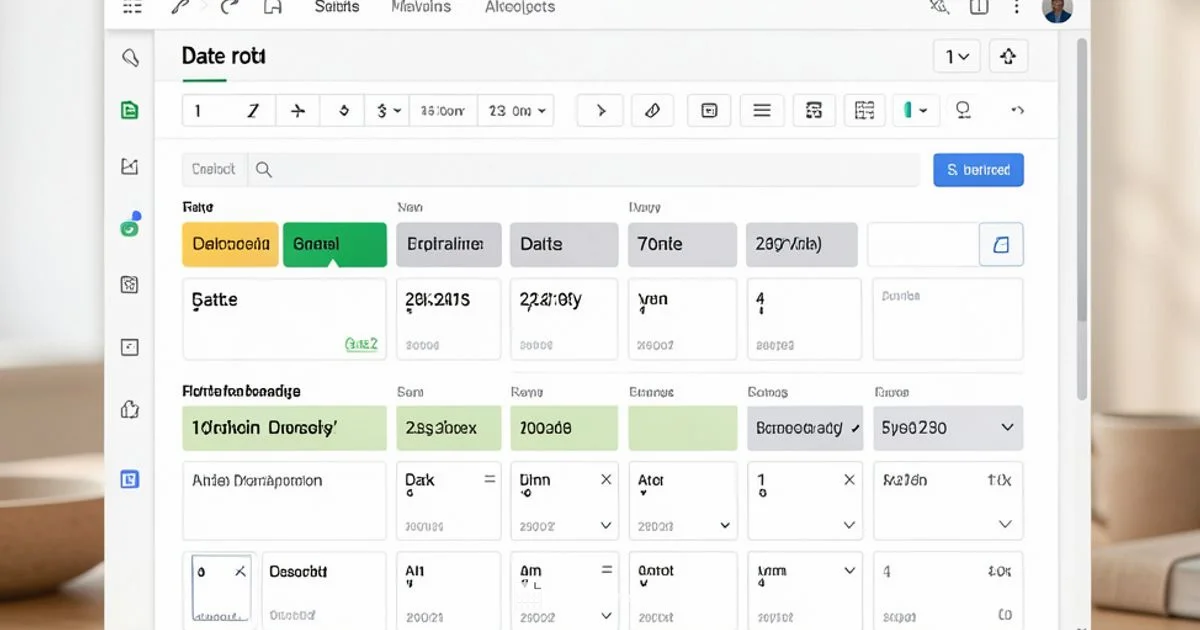Open the version number dropdown near the title
This screenshot has height=630, width=1200.
pyautogui.click(x=956, y=56)
